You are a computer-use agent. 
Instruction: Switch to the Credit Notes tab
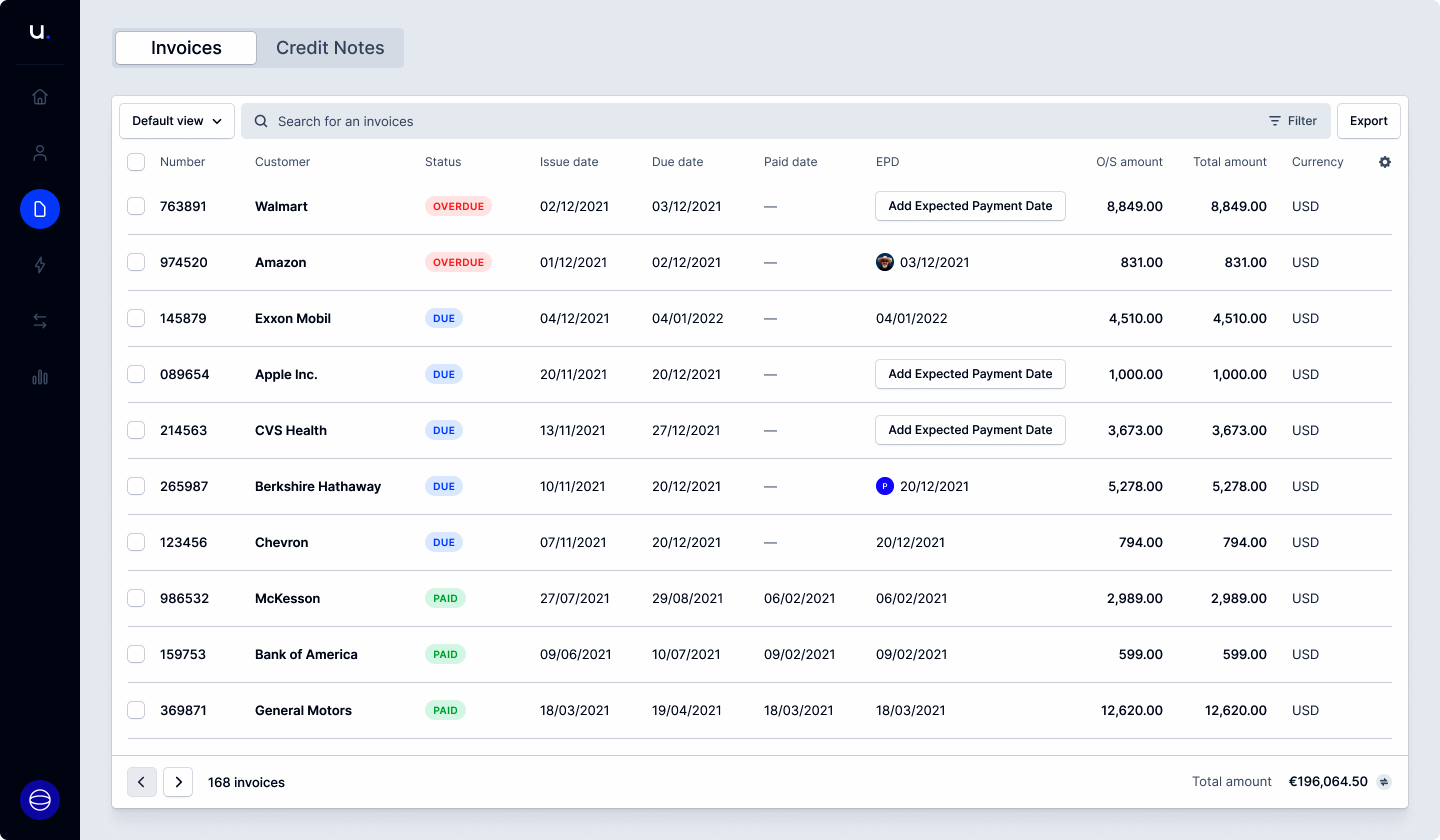click(329, 48)
